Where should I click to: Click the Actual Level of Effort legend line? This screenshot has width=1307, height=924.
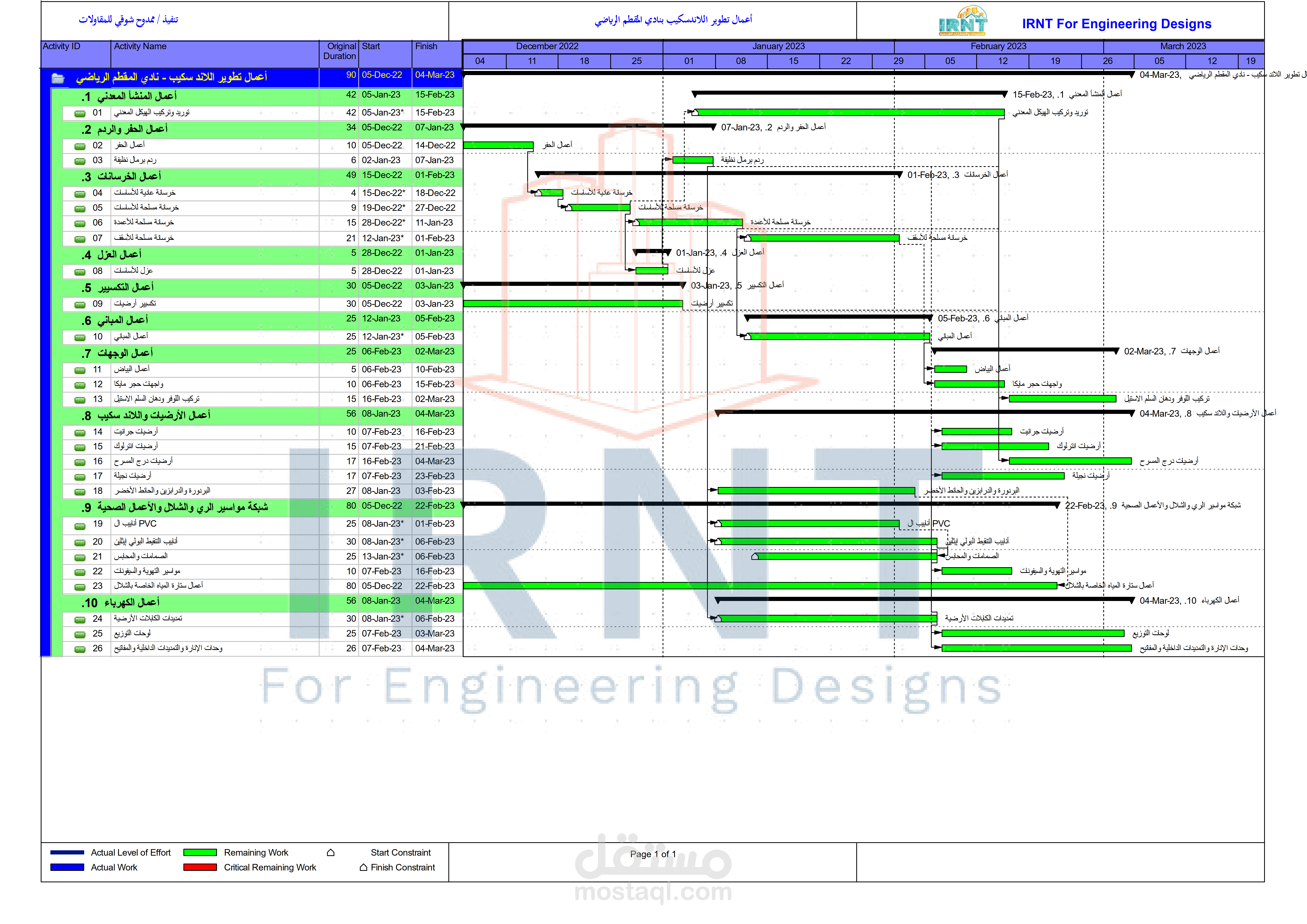click(67, 852)
